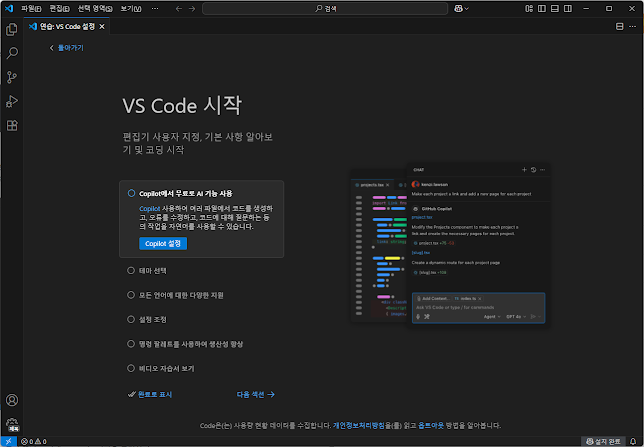Select the 명령 팔레트를 사용하여 생산성 향상 step

(x=185, y=344)
